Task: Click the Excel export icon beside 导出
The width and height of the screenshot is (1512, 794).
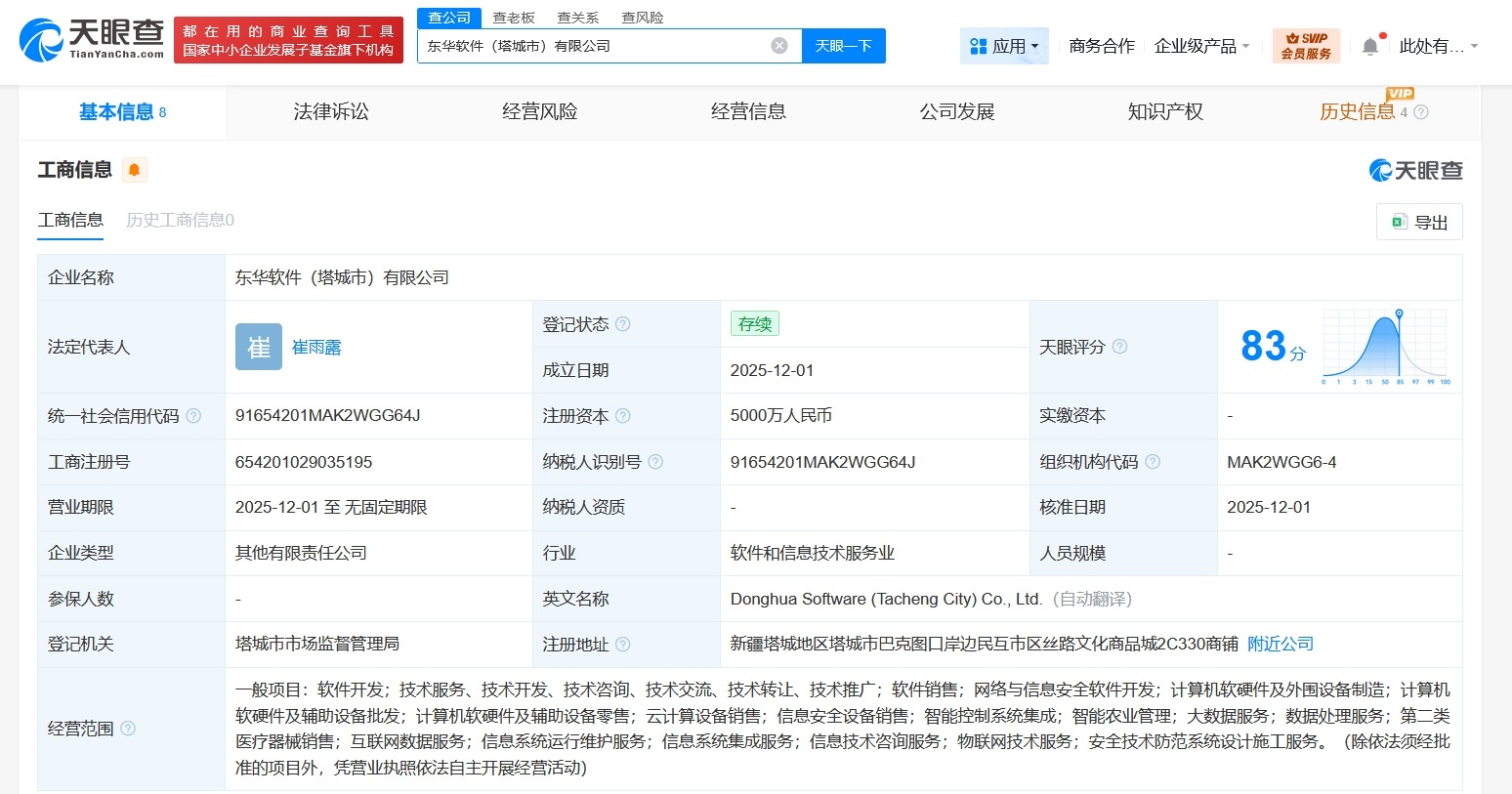Action: 1399,222
